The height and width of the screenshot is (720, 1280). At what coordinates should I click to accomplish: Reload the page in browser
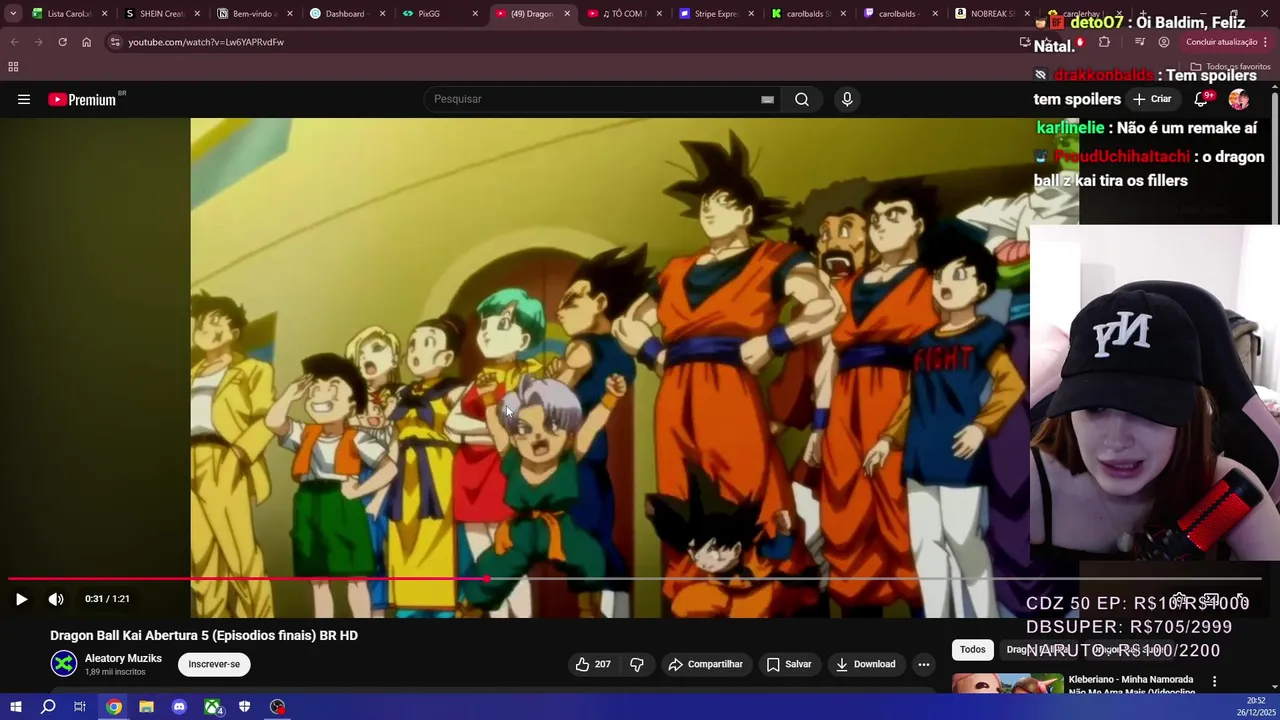(x=62, y=42)
